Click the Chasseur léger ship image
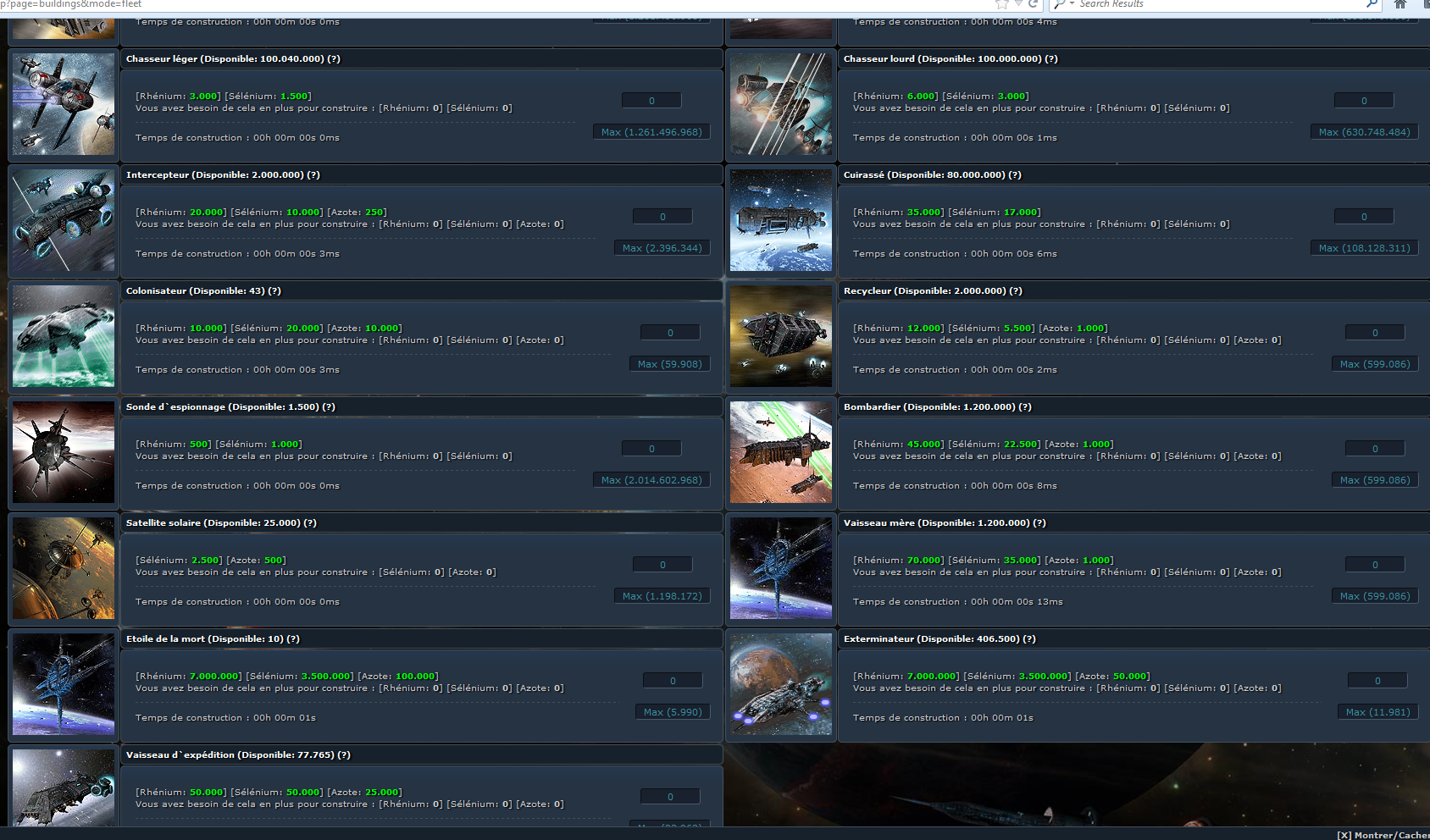Image resolution: width=1430 pixels, height=840 pixels. click(x=64, y=104)
